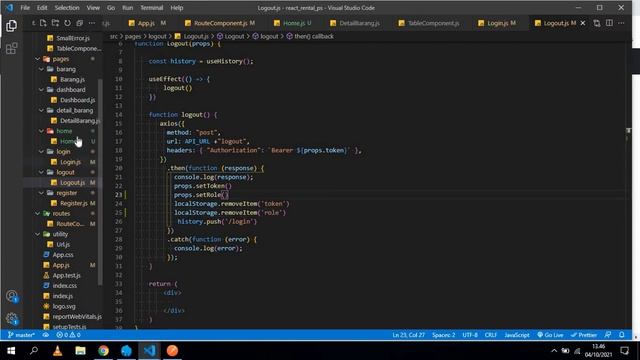Viewport: 640px width, 360px height.
Task: Click Spaces: 2 indentation setting
Action: point(443,335)
